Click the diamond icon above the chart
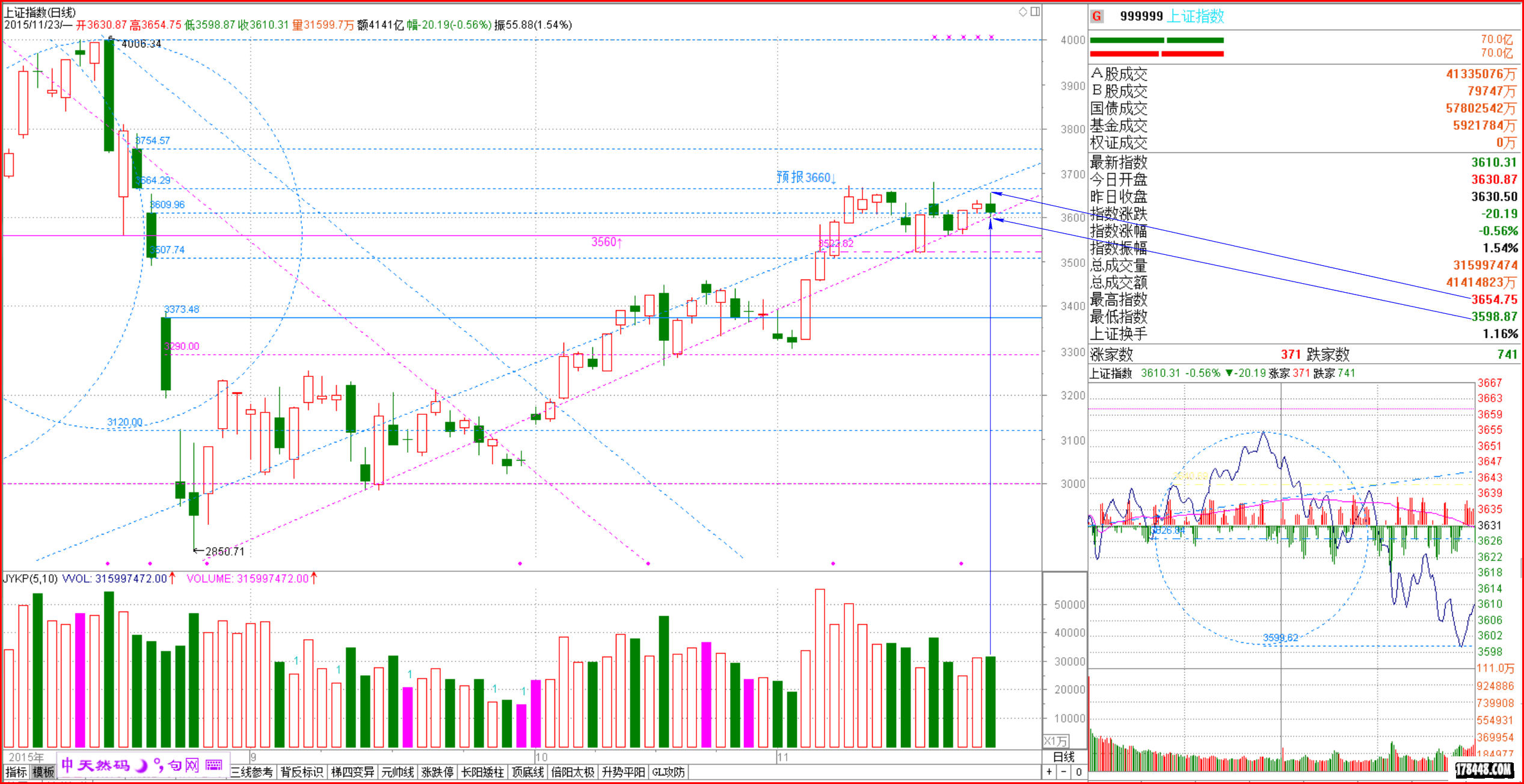The image size is (1524, 784). pos(1022,12)
